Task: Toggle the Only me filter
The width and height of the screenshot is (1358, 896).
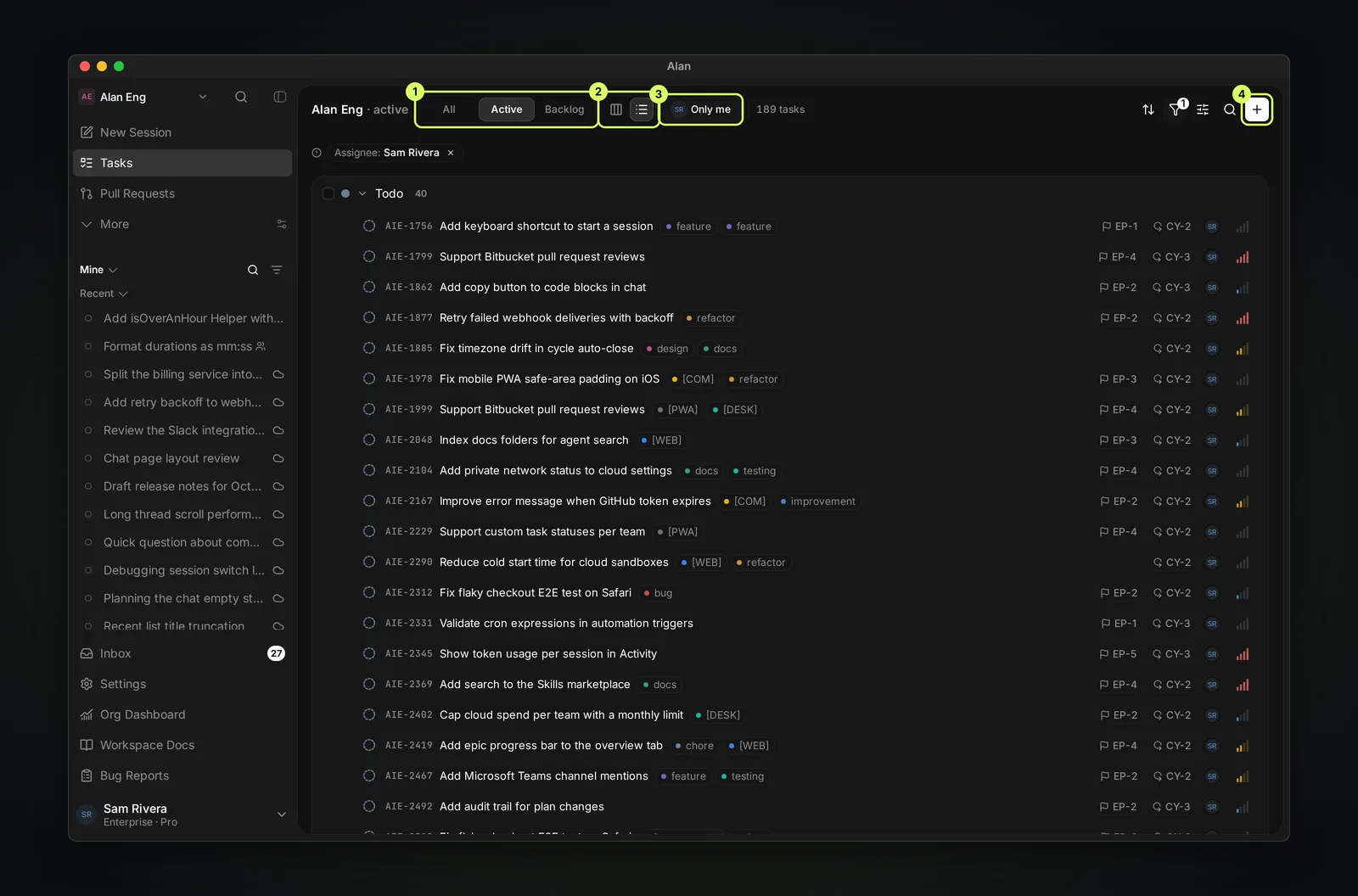Action: [x=701, y=109]
